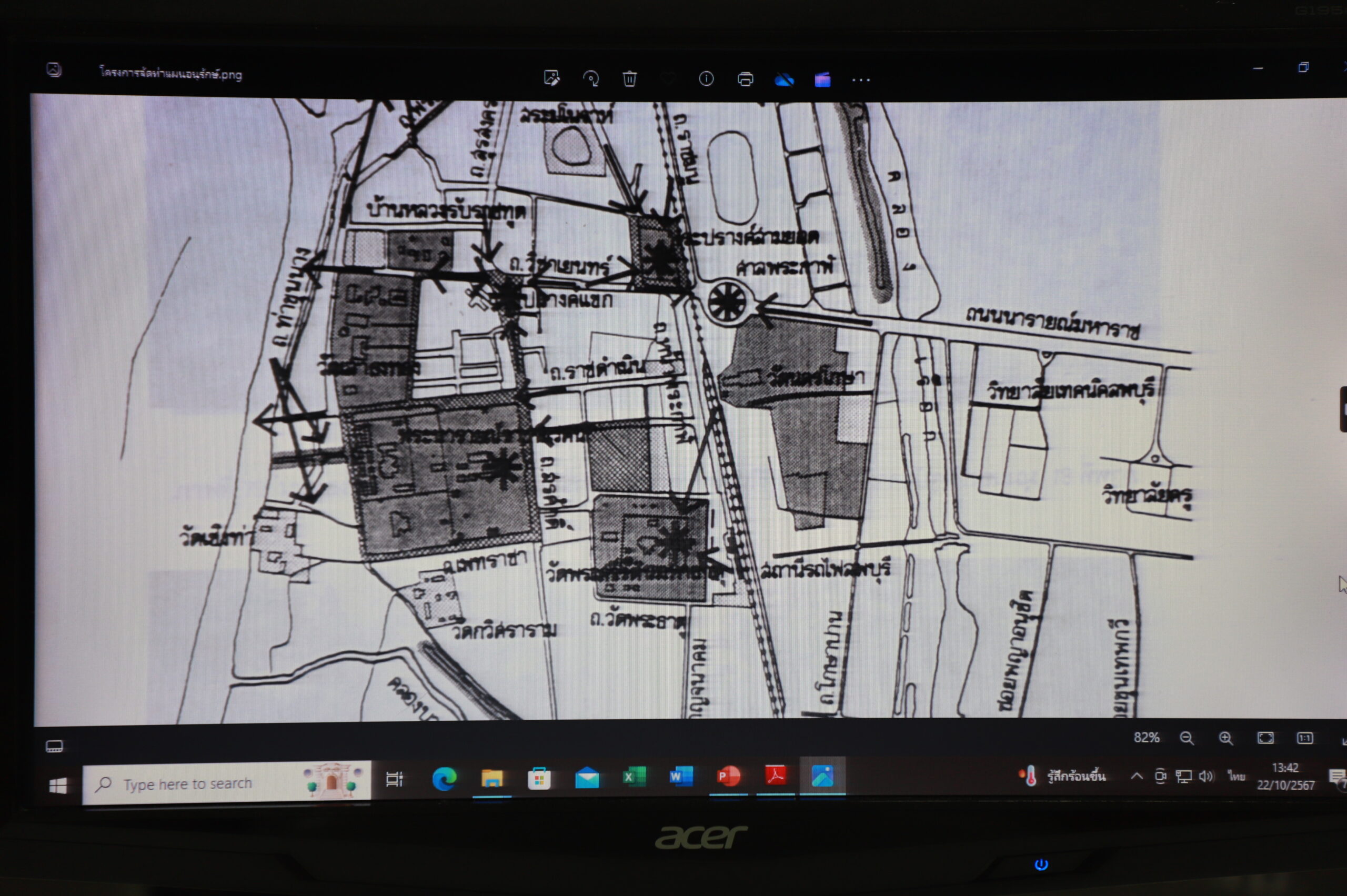Viewport: 1347px width, 896px height.
Task: Toggle the filmstrip view button
Action: coord(54,746)
